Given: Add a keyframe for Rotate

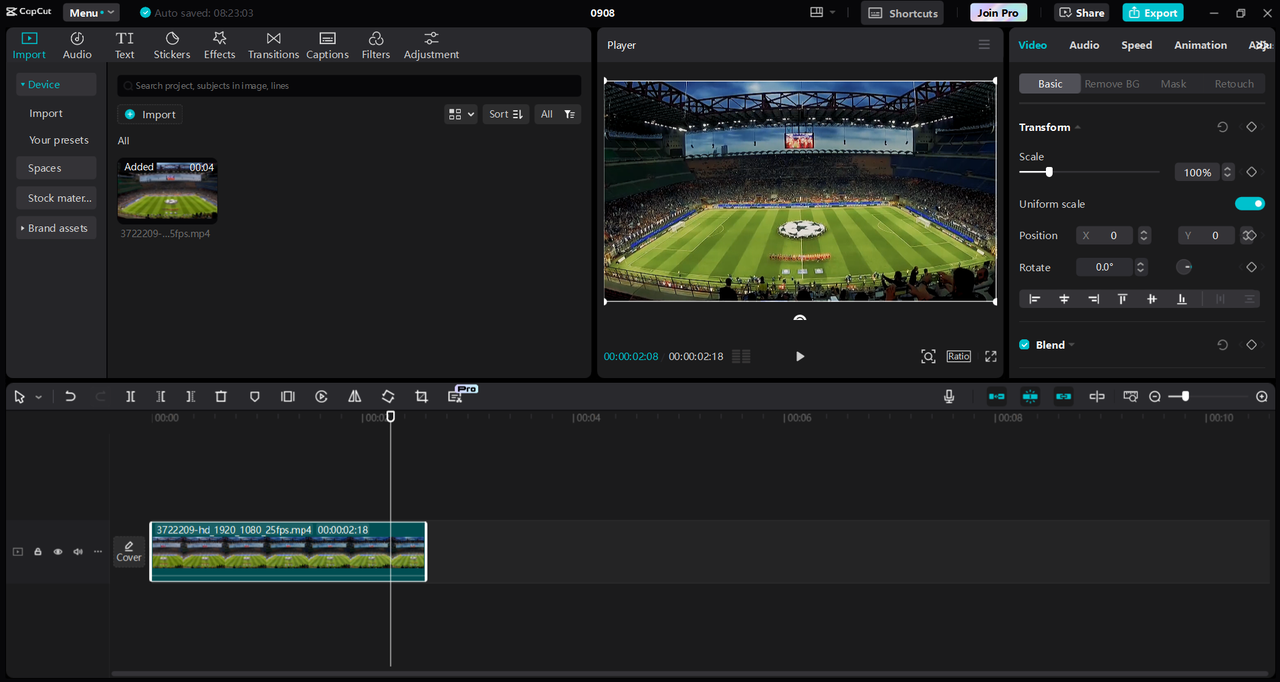Looking at the screenshot, I should click(x=1251, y=267).
